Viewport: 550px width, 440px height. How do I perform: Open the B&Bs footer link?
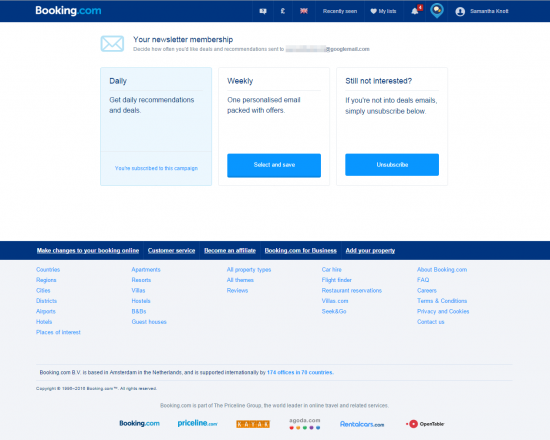pyautogui.click(x=139, y=311)
